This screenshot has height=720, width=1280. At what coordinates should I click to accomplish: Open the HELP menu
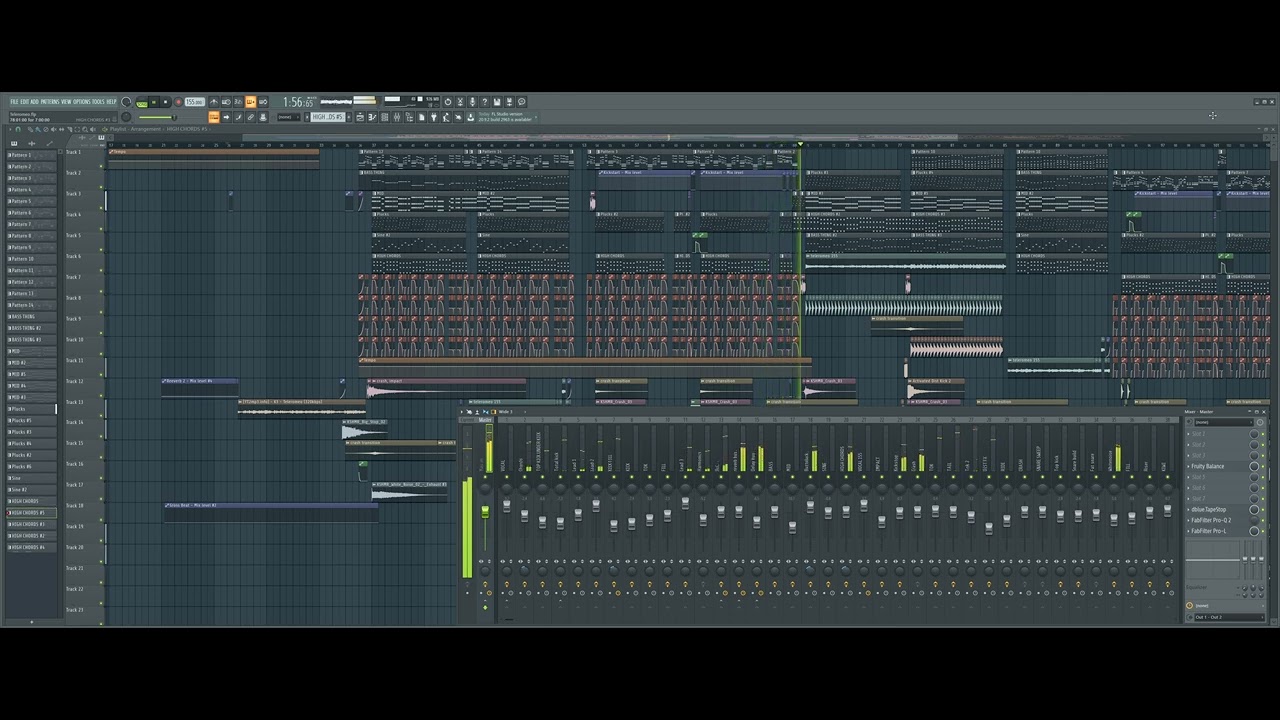[x=111, y=101]
